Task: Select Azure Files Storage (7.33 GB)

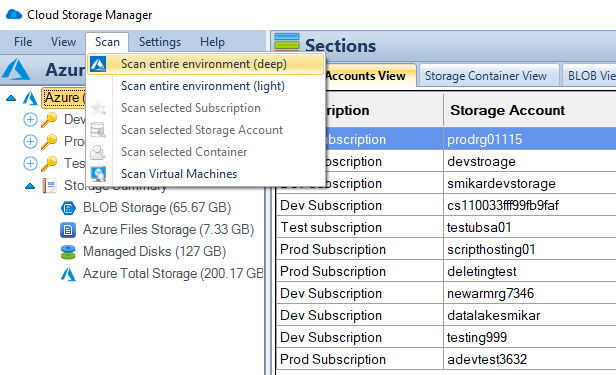Action: [x=169, y=229]
